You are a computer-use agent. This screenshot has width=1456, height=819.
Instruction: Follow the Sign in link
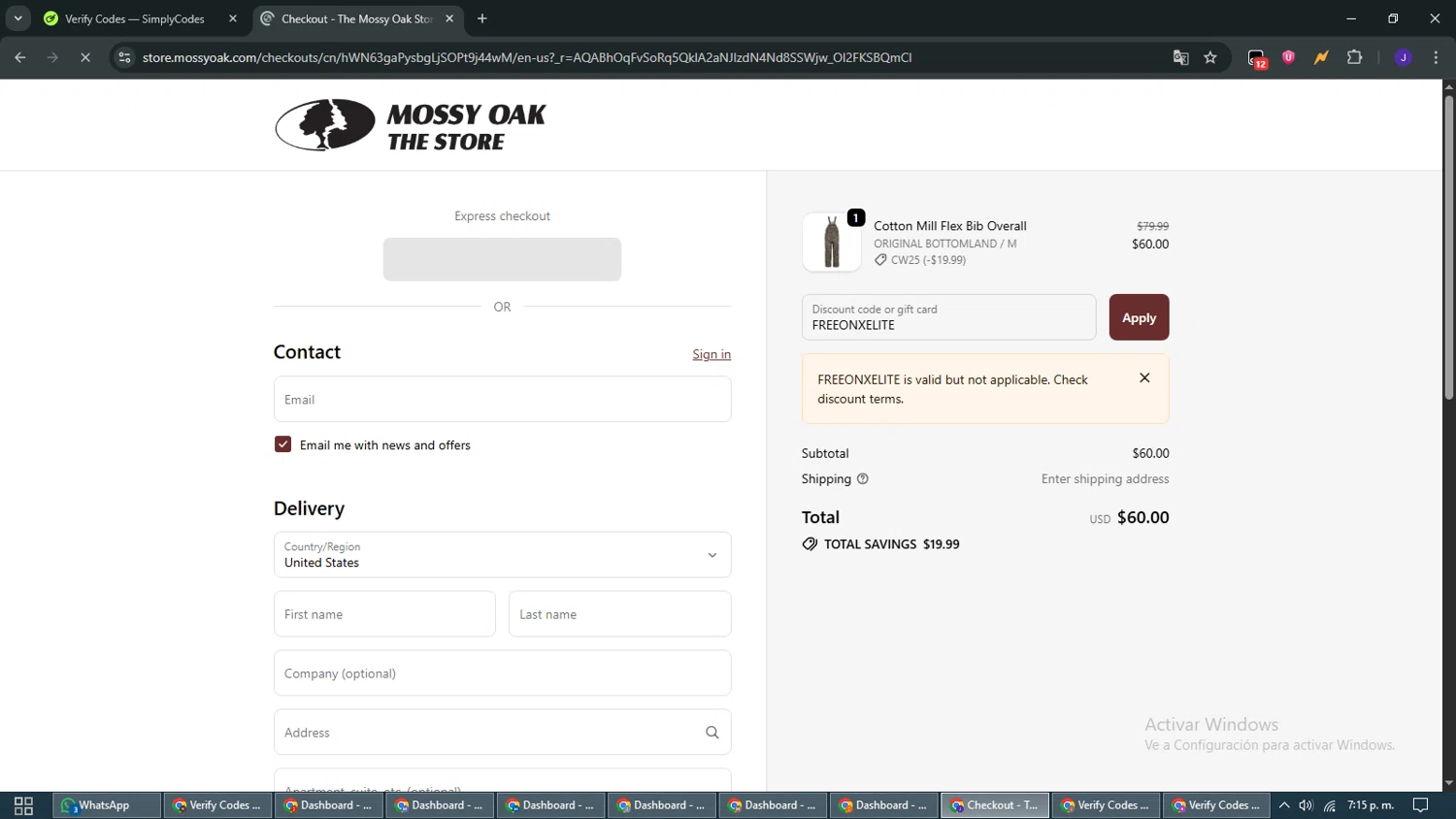tap(711, 354)
